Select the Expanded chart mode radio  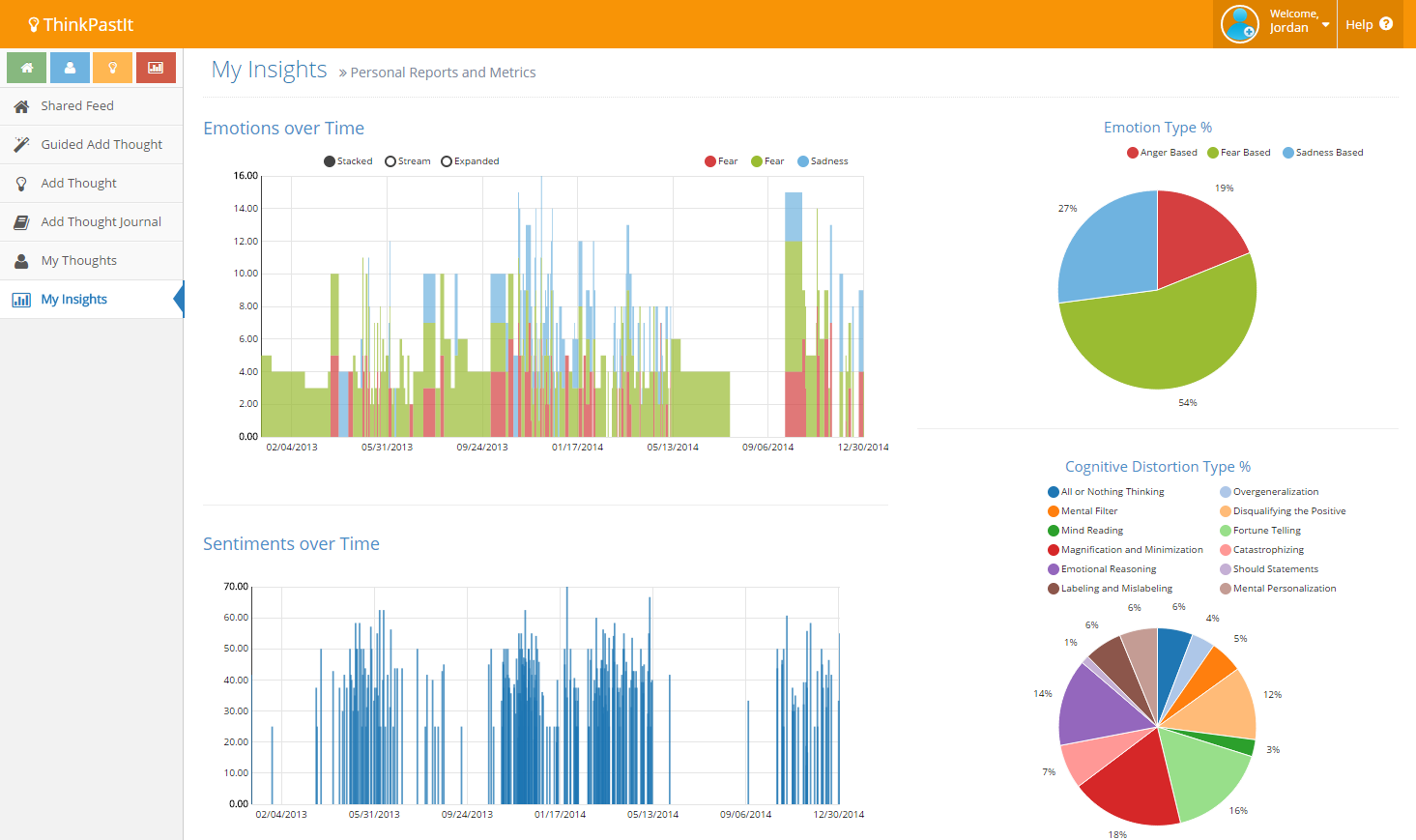[x=447, y=161]
